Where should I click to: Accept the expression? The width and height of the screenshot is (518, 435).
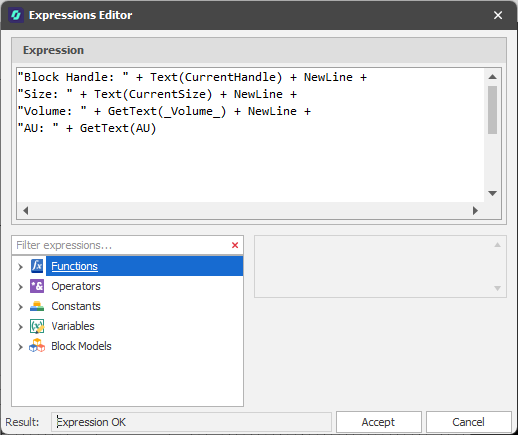[x=379, y=422]
